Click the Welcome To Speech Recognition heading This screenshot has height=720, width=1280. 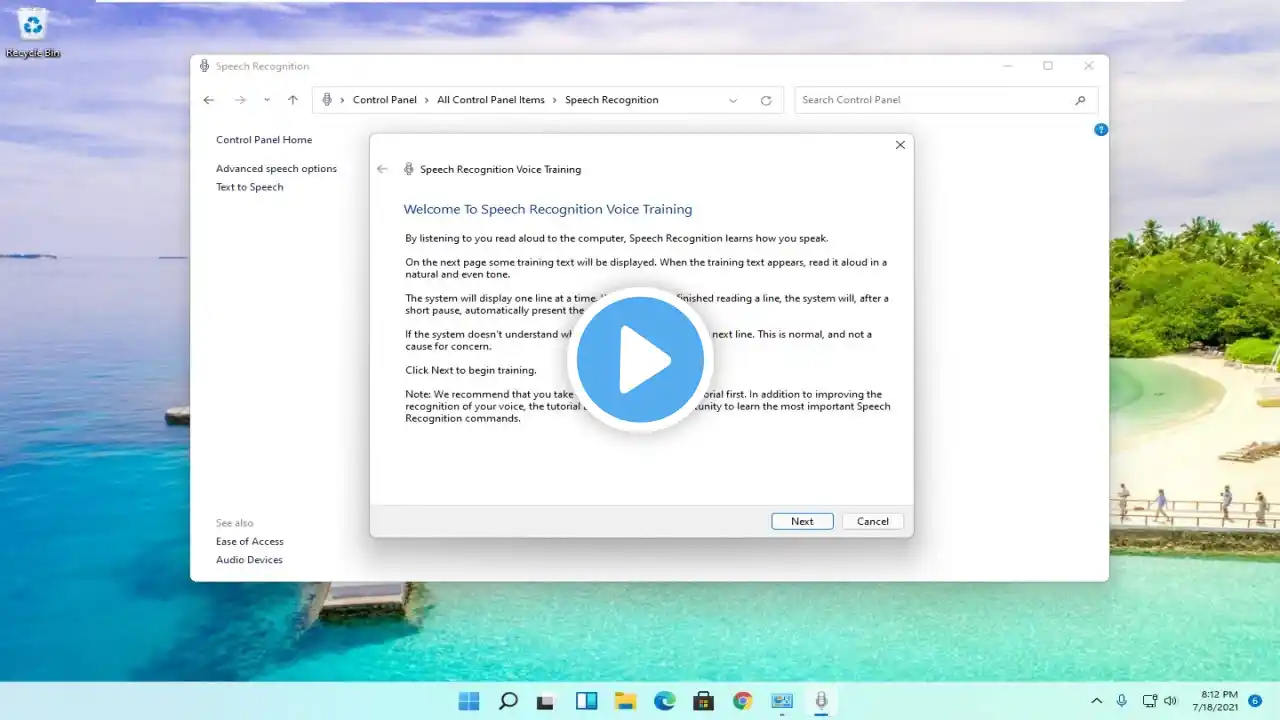pyautogui.click(x=548, y=209)
